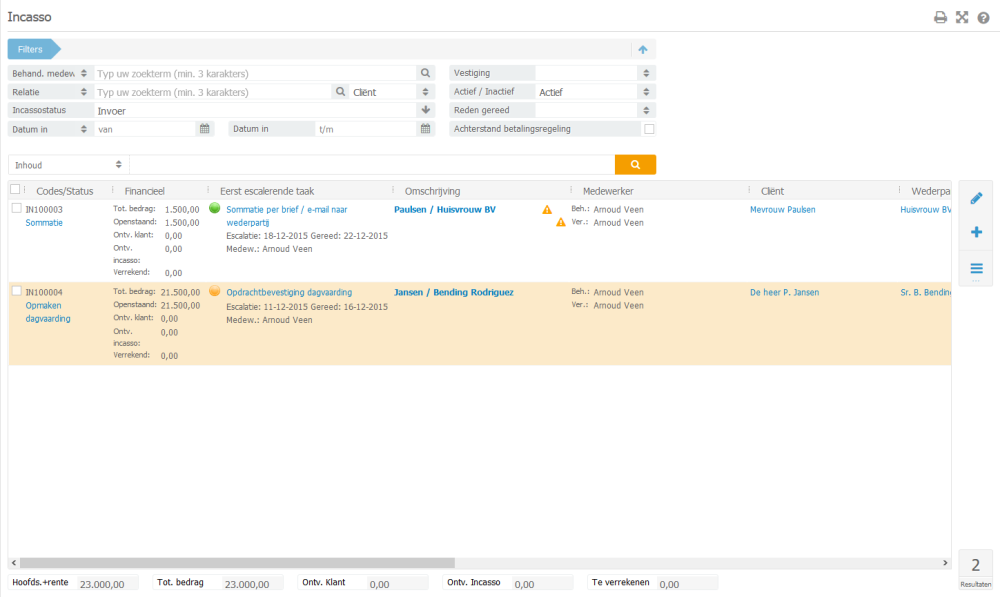Click the code IN100004

pos(44,292)
